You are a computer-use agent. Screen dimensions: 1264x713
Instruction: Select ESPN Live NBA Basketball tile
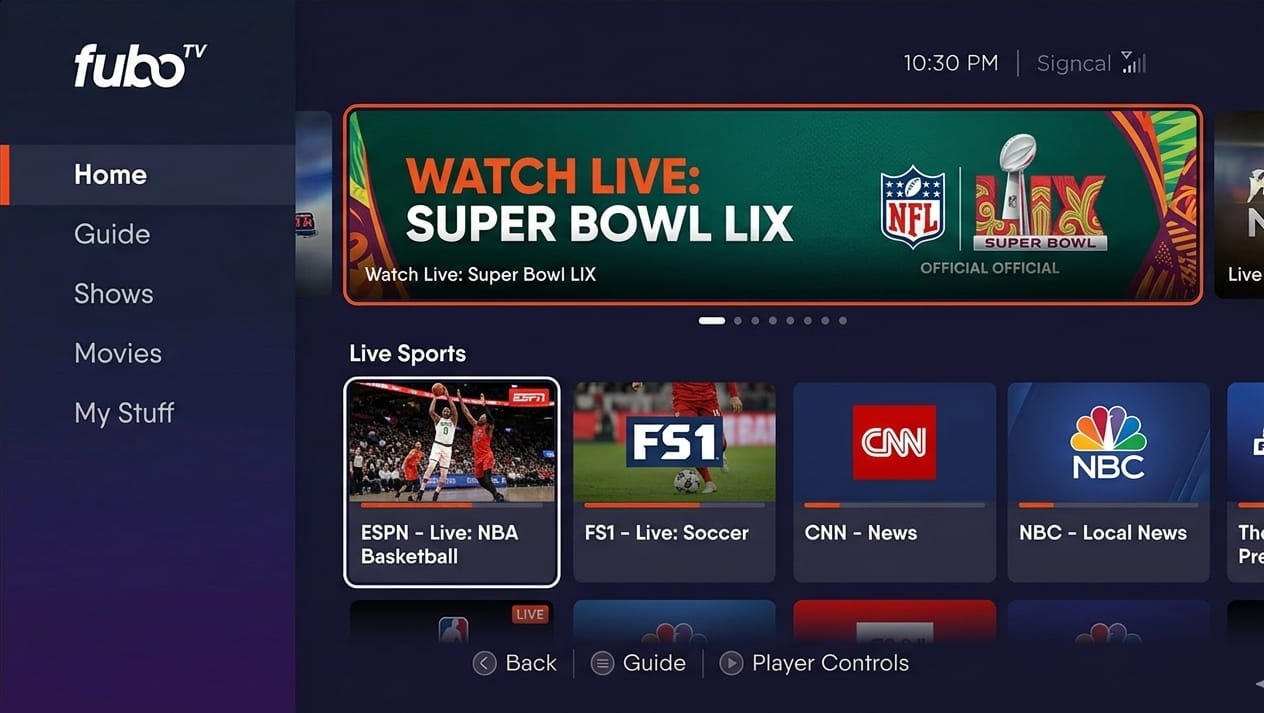451,482
